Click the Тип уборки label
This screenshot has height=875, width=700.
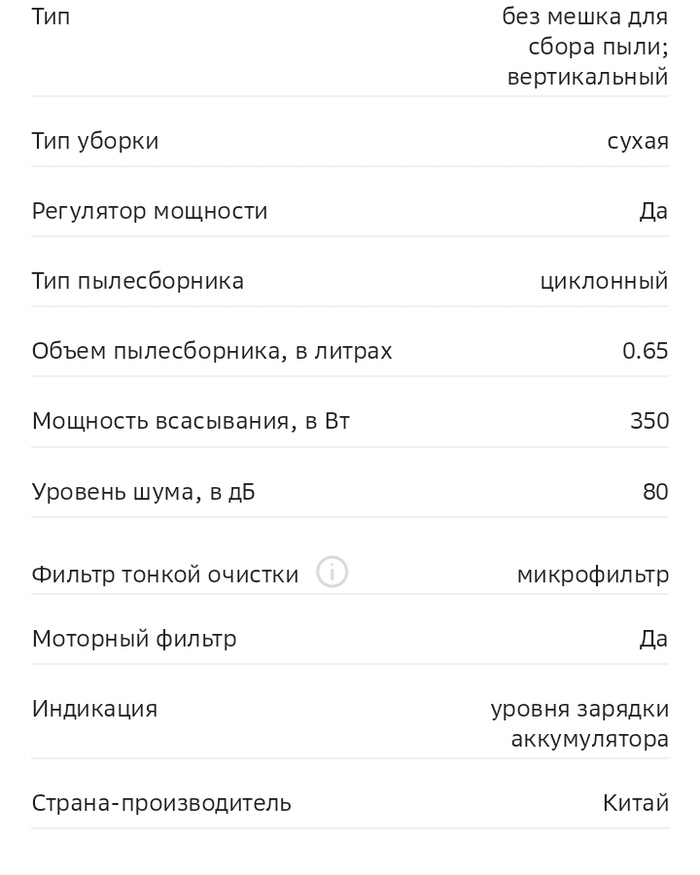(x=95, y=141)
